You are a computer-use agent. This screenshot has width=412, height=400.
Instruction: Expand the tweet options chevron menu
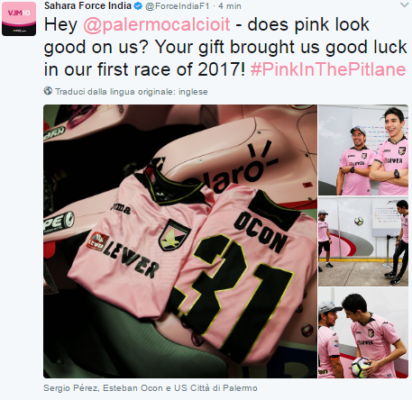[x=404, y=5]
